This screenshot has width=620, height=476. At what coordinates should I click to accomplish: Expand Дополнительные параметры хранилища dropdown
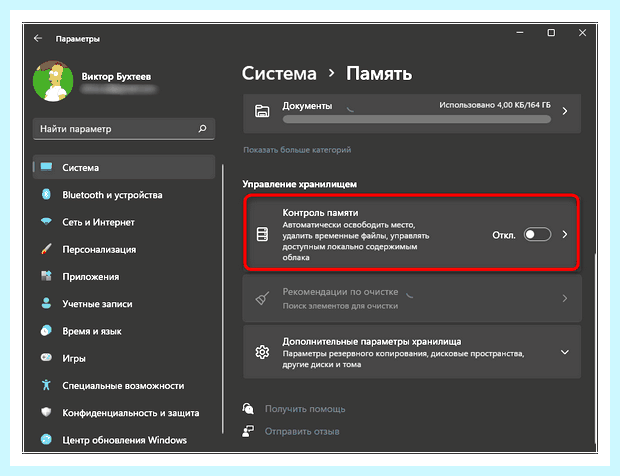pos(565,352)
